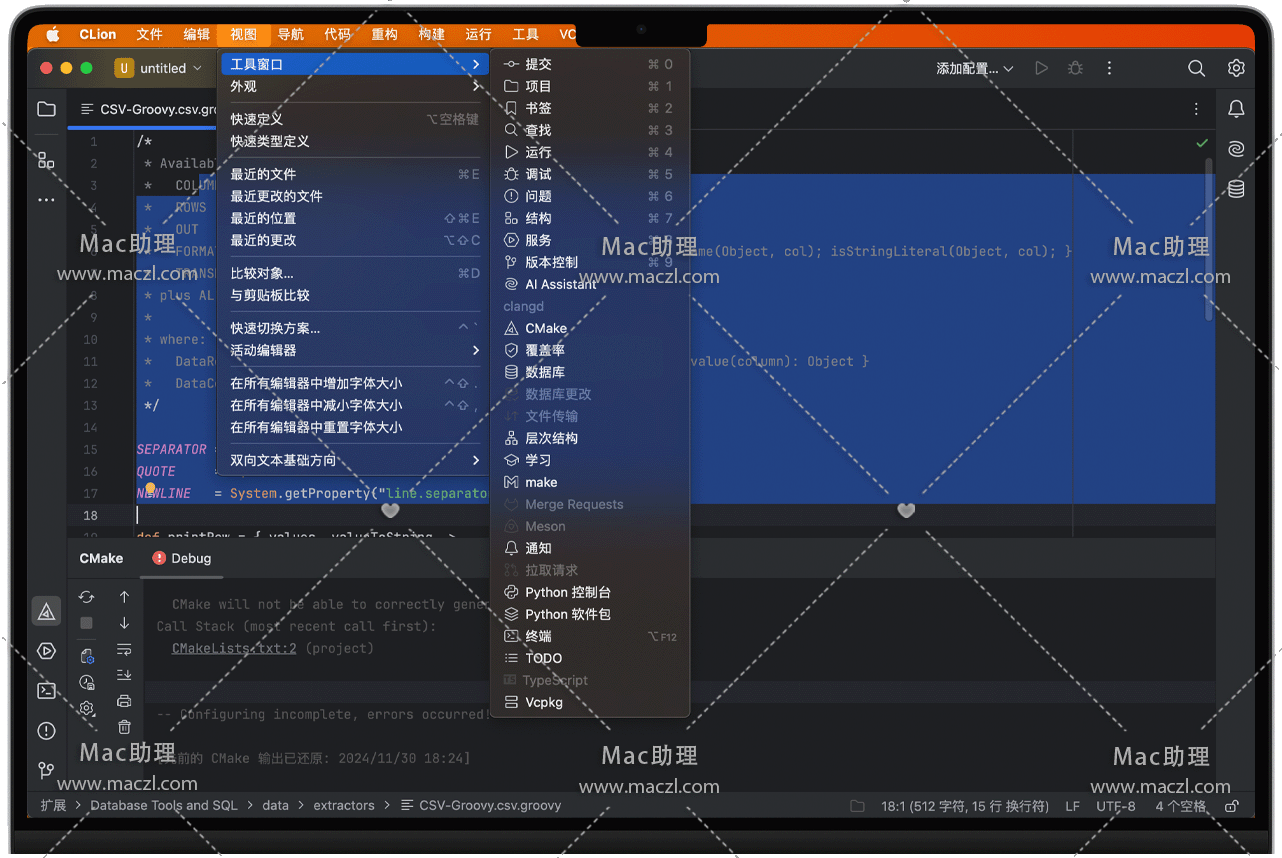Open the CMake tool window from sidebar
Viewport: 1282px width, 858px height.
point(46,611)
